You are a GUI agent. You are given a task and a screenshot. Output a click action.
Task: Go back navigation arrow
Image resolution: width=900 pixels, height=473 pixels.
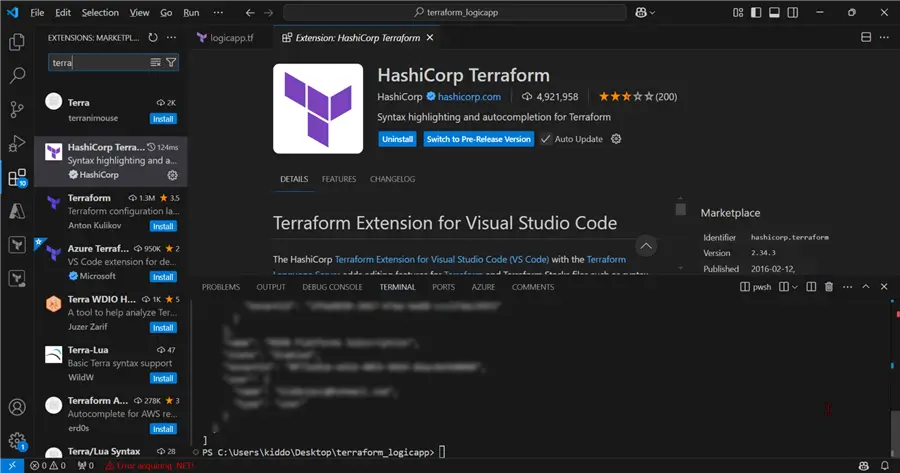point(250,12)
